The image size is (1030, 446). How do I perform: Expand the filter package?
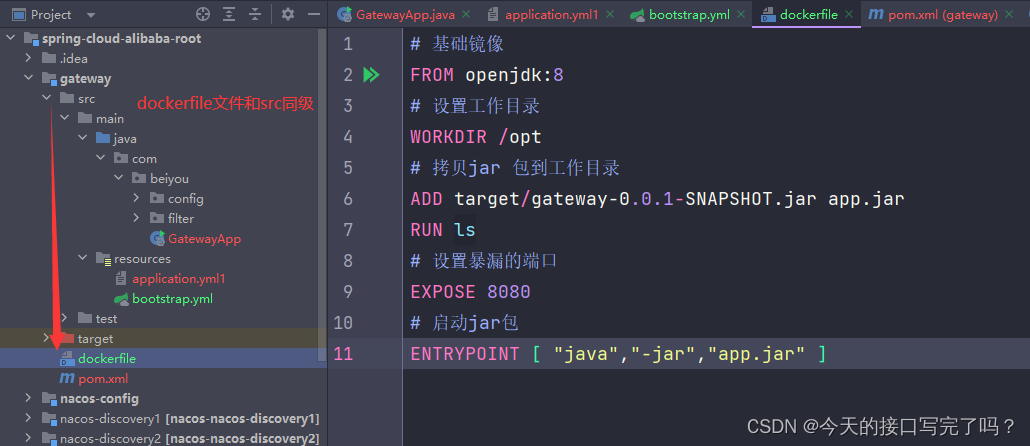pos(136,218)
